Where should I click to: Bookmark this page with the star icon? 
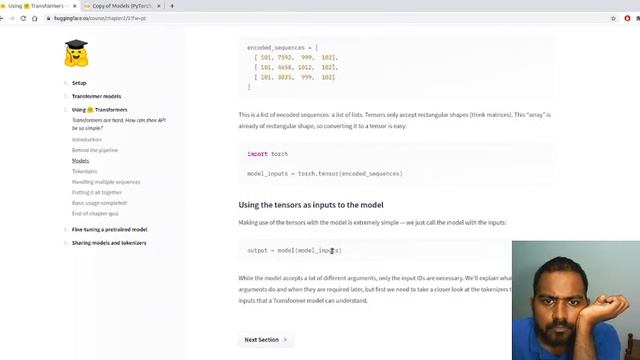(x=613, y=18)
